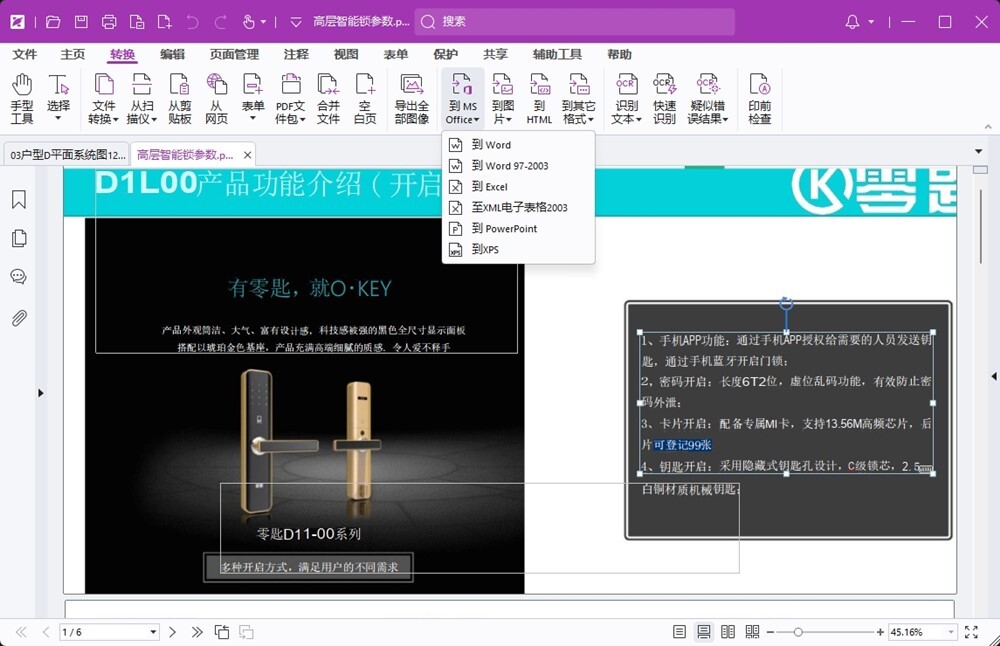Open the bookmarks panel in the left sidebar
The height and width of the screenshot is (646, 1000).
tap(18, 199)
